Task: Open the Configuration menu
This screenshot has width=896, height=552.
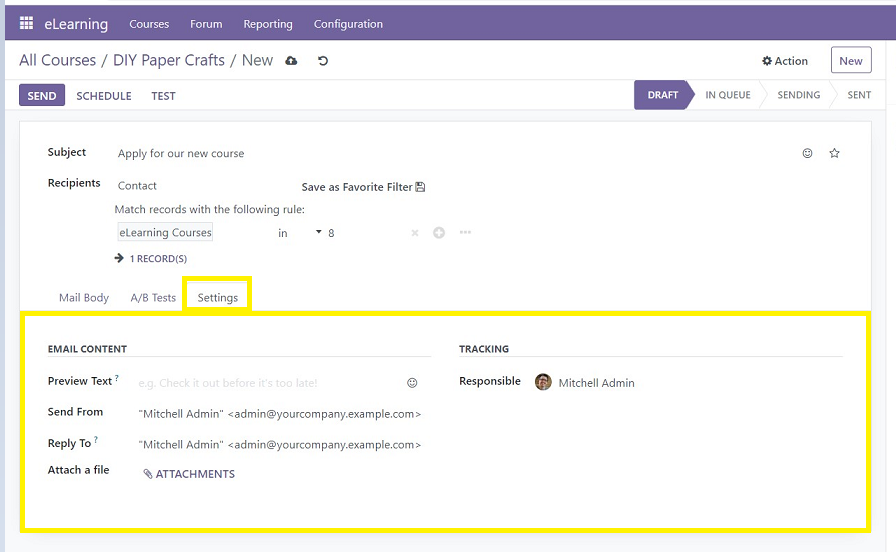Action: (348, 24)
